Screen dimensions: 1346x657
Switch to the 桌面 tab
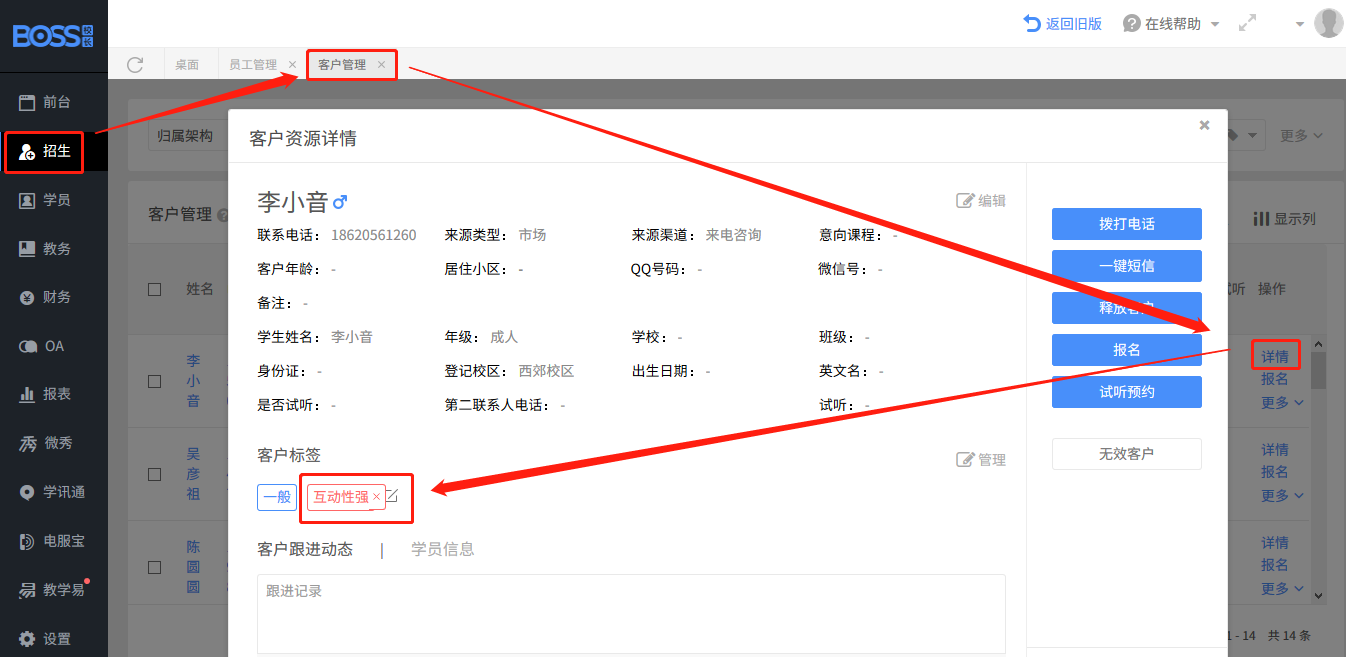click(187, 64)
